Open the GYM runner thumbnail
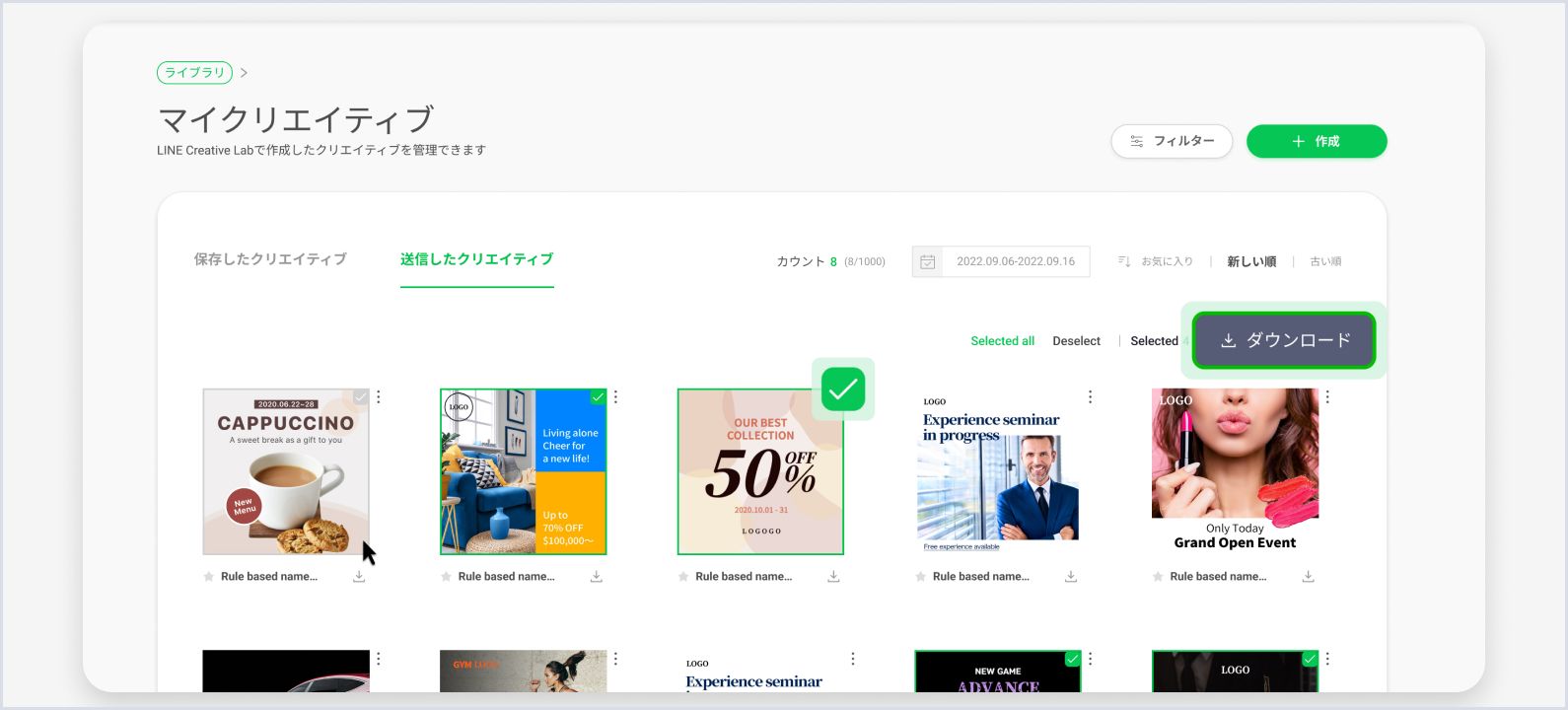Viewport: 1568px width, 710px height. pos(523,672)
